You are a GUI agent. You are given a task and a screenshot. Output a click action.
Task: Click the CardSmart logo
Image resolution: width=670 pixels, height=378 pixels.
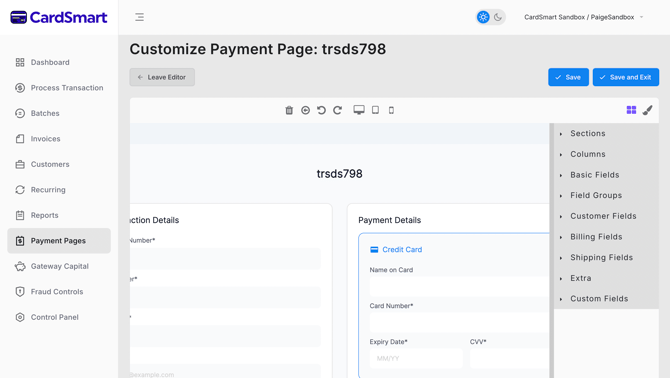click(x=59, y=18)
